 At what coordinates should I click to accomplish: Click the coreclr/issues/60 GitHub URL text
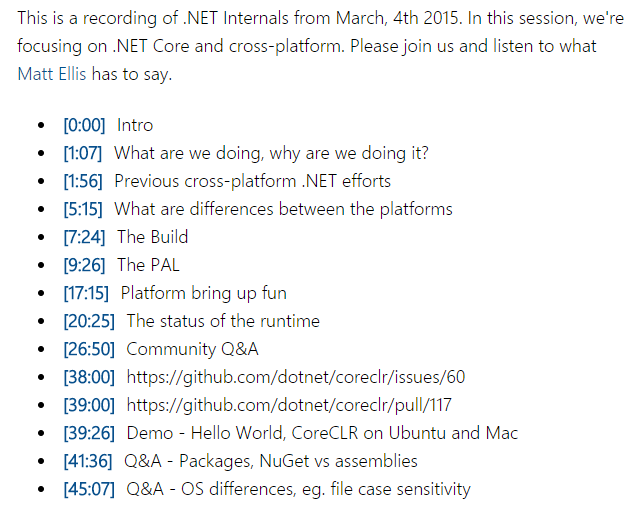coord(296,377)
